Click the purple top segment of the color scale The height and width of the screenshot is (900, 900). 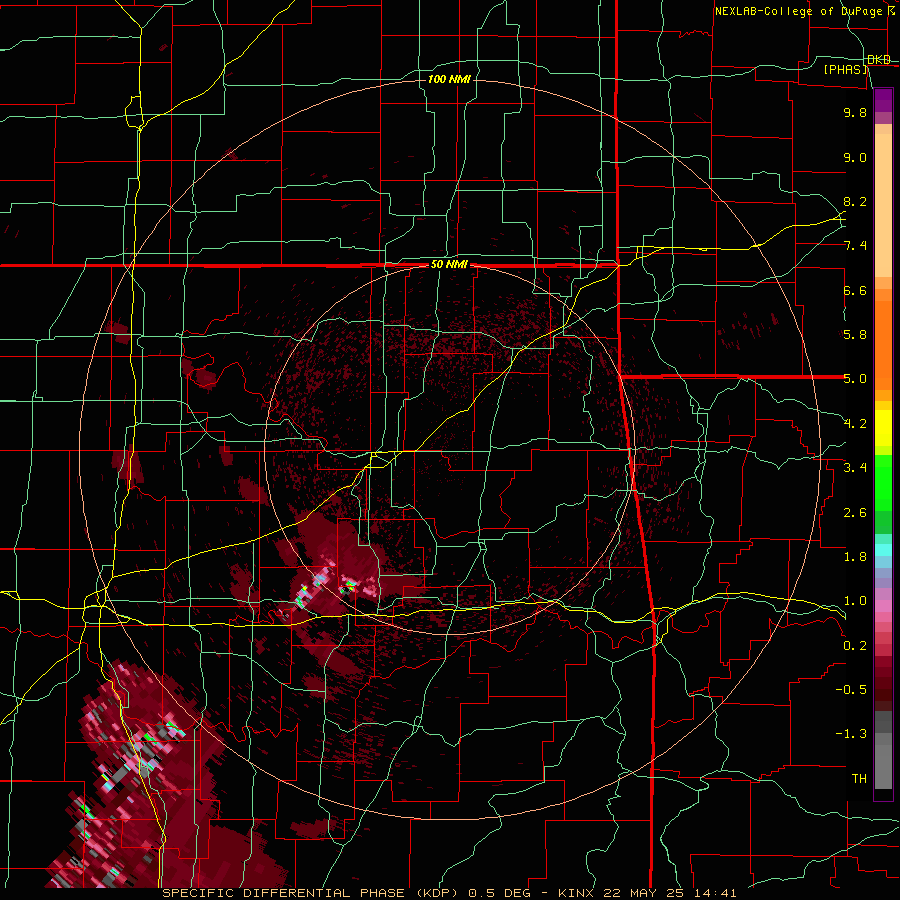click(883, 100)
